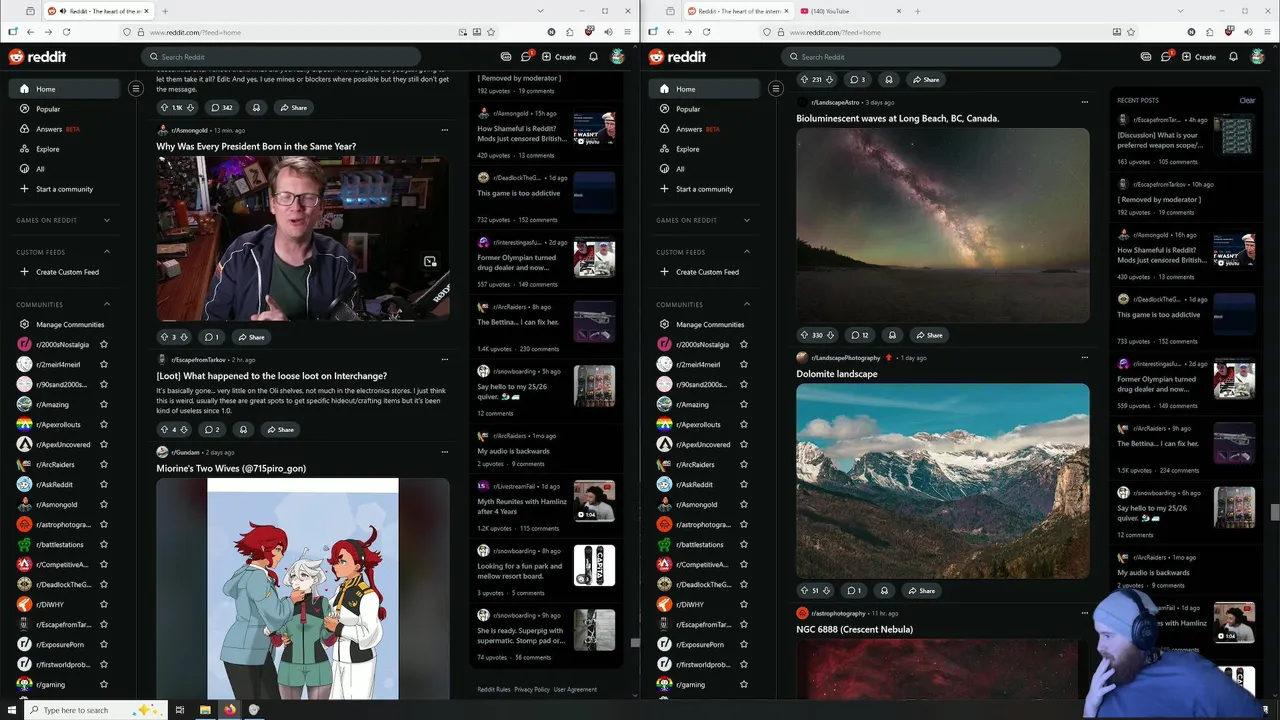The image size is (1280, 720).
Task: Favorite r/ArcRaiders in right window
Action: coord(743,465)
